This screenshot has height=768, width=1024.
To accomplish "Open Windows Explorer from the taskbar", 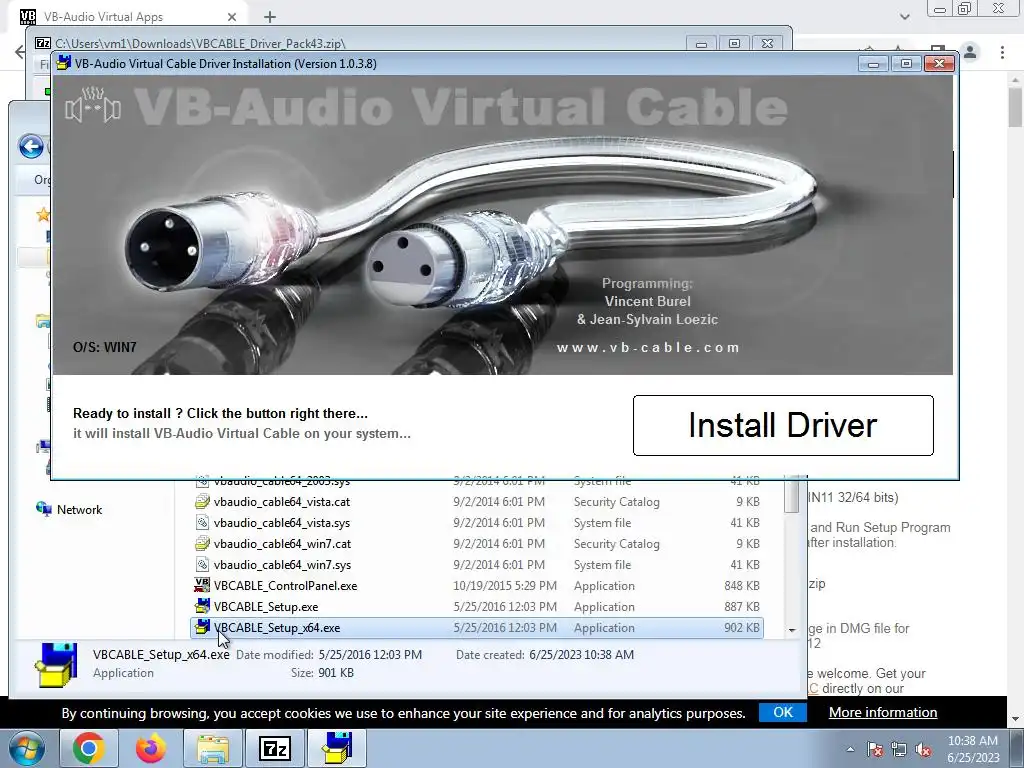I will point(213,748).
